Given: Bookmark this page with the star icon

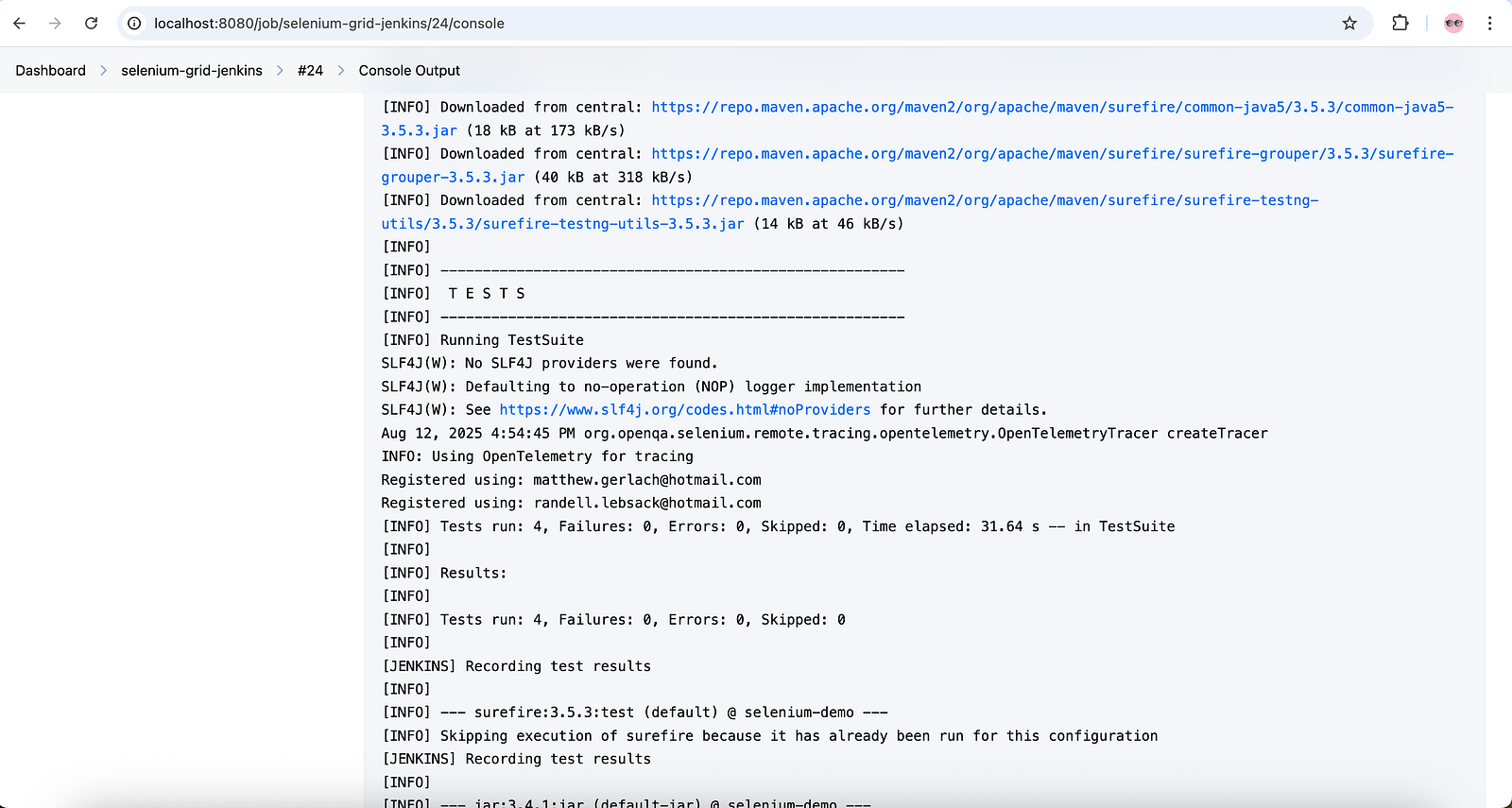Looking at the screenshot, I should [1349, 24].
